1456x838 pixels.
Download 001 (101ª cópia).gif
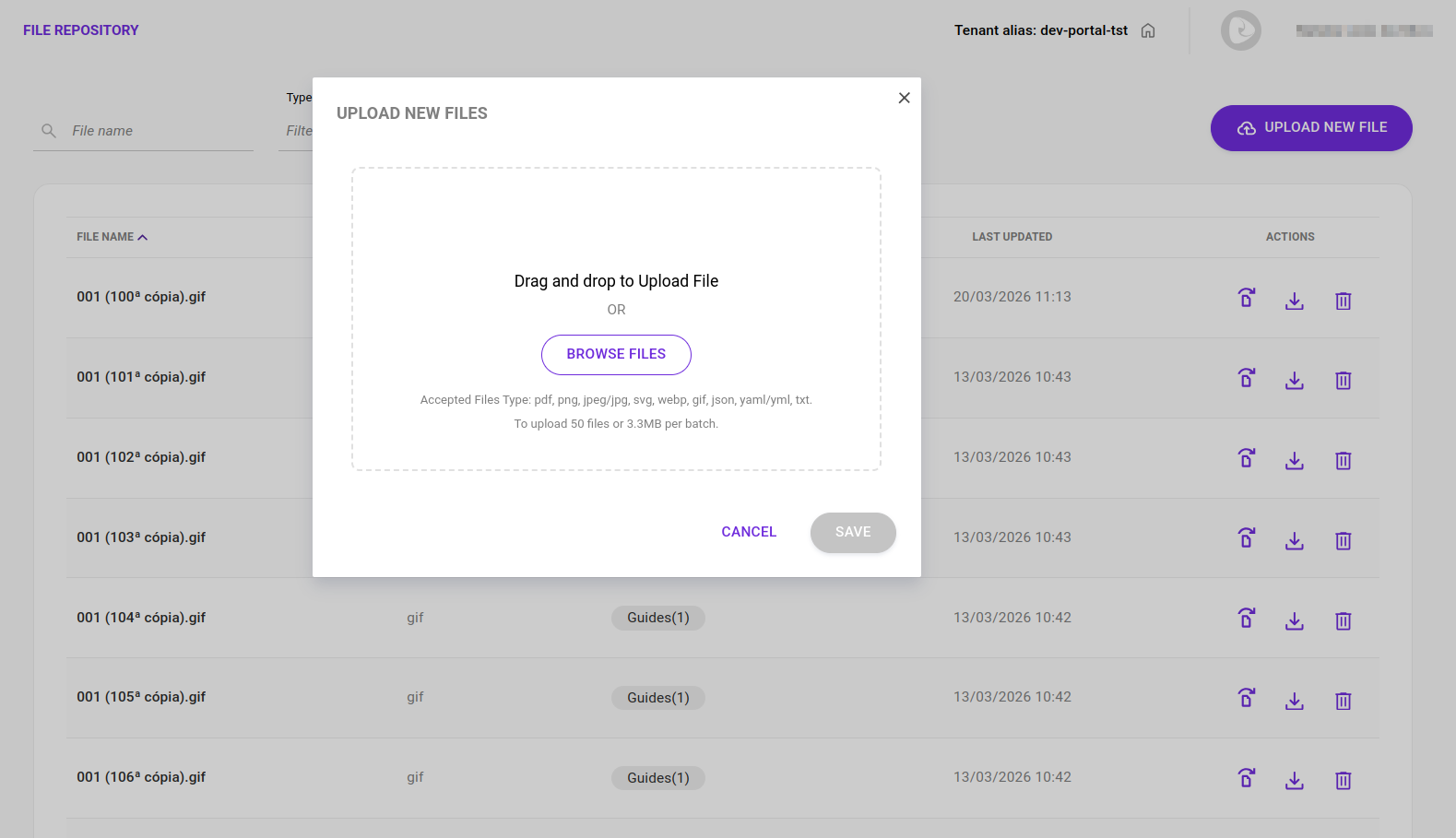coord(1295,380)
